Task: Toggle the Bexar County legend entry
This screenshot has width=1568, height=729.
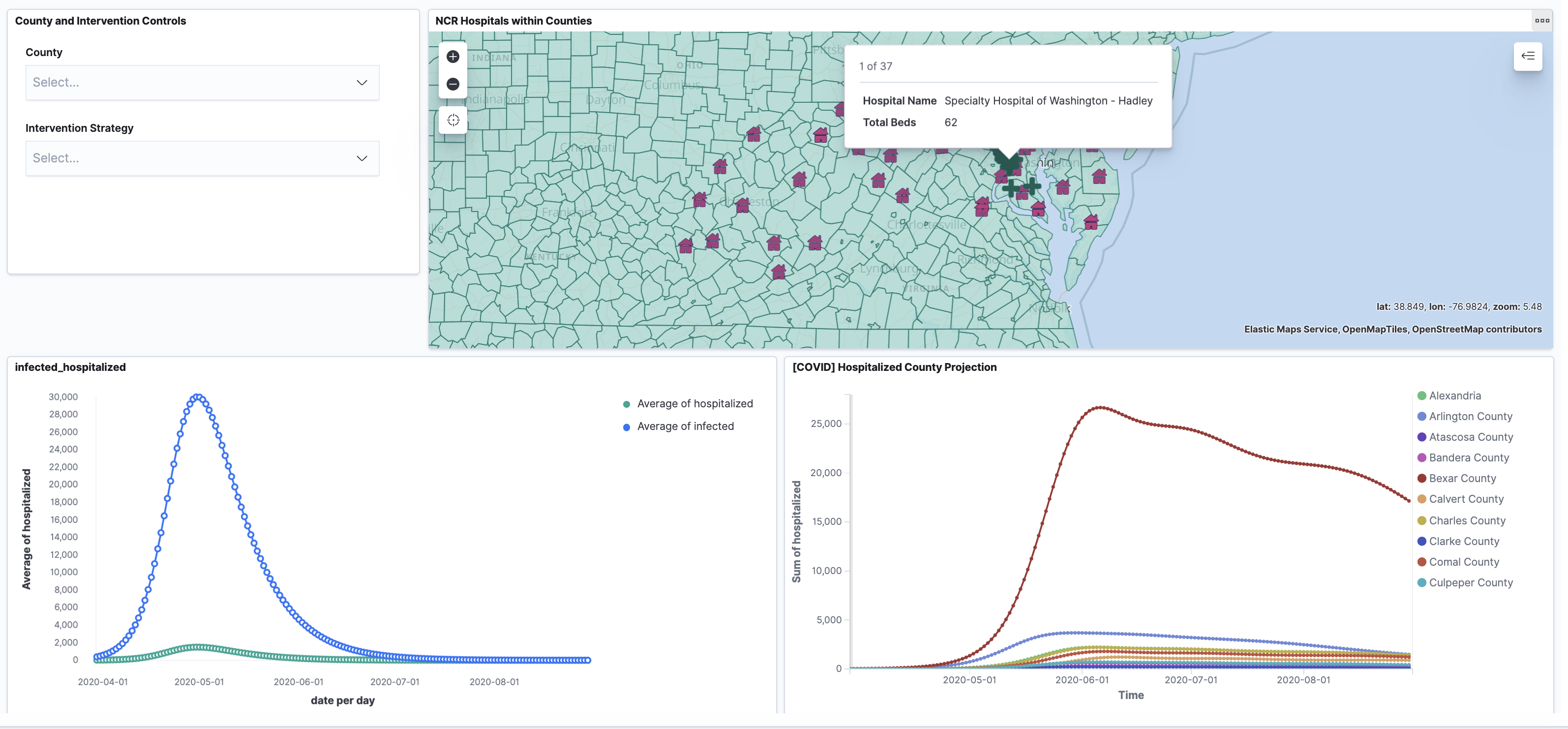Action: point(1461,478)
